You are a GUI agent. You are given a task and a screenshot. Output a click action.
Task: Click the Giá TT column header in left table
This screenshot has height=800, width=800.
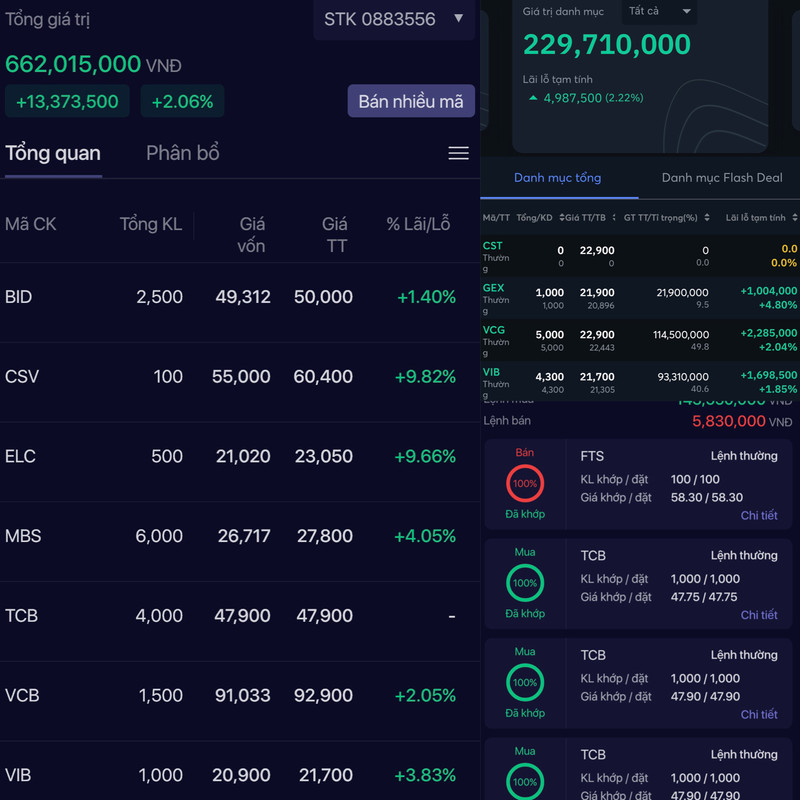[x=335, y=235]
